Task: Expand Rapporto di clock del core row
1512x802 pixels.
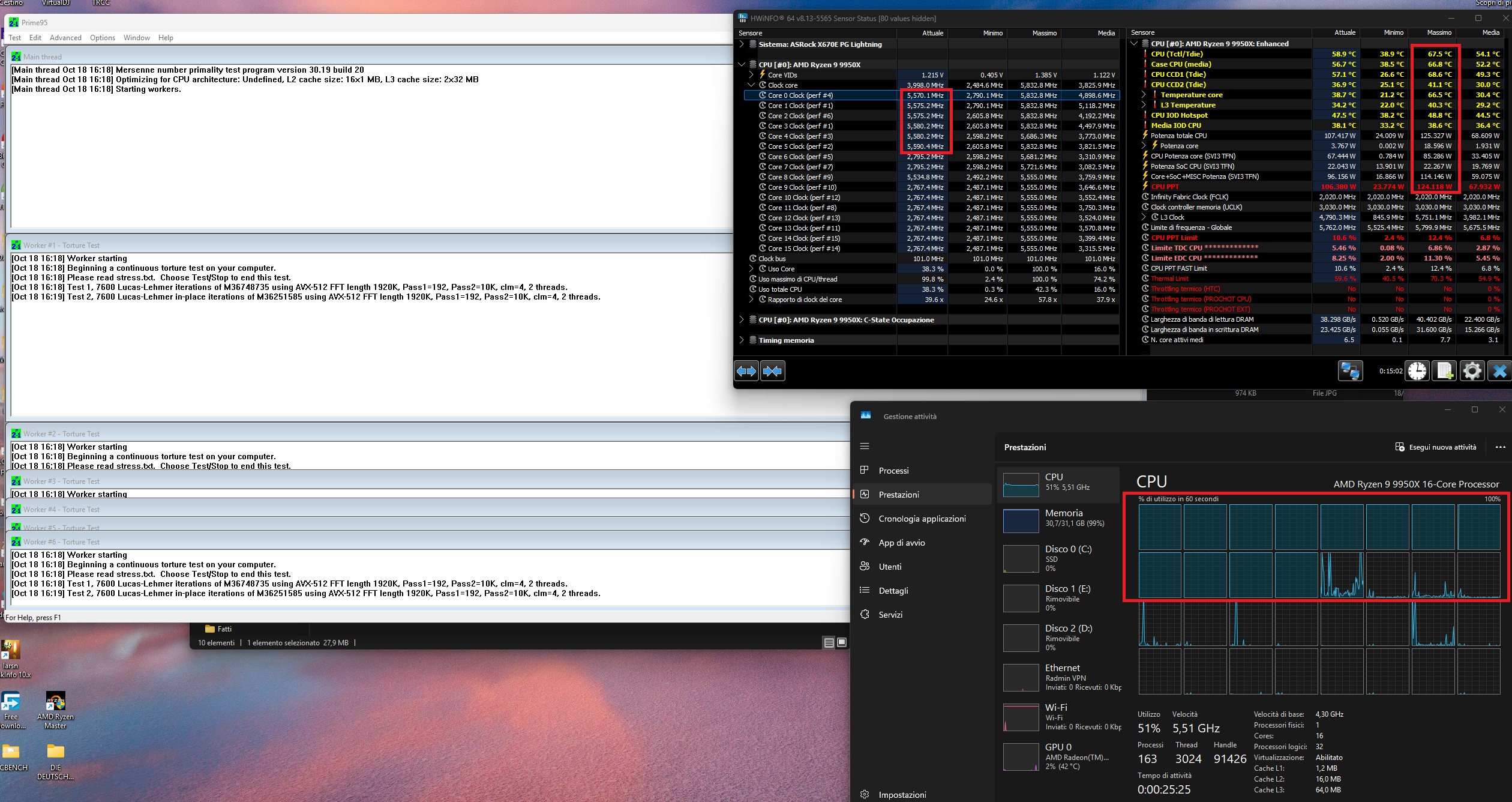Action: [x=751, y=300]
